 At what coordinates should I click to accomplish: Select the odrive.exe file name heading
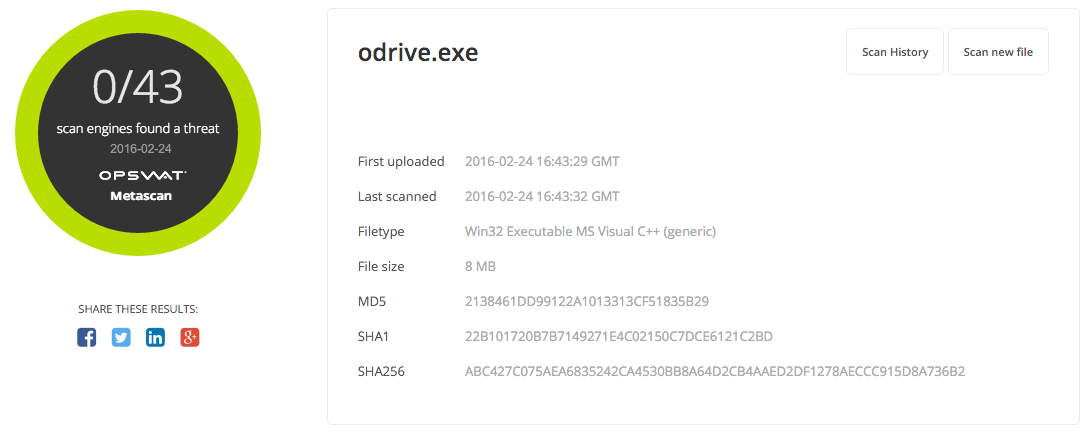(x=418, y=52)
